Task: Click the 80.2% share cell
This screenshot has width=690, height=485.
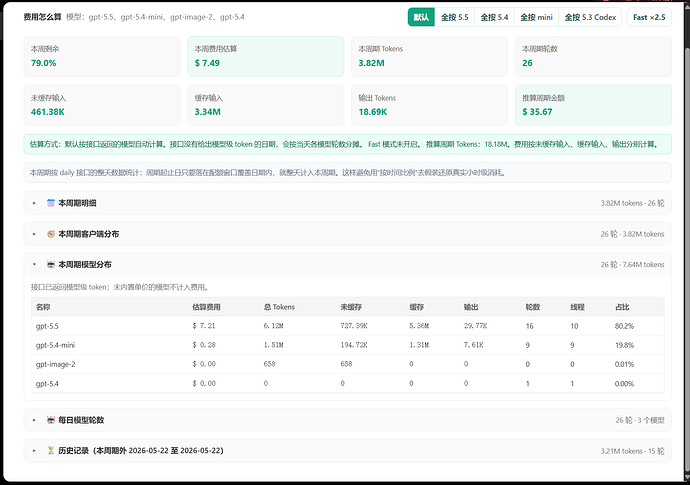Action: click(x=624, y=326)
